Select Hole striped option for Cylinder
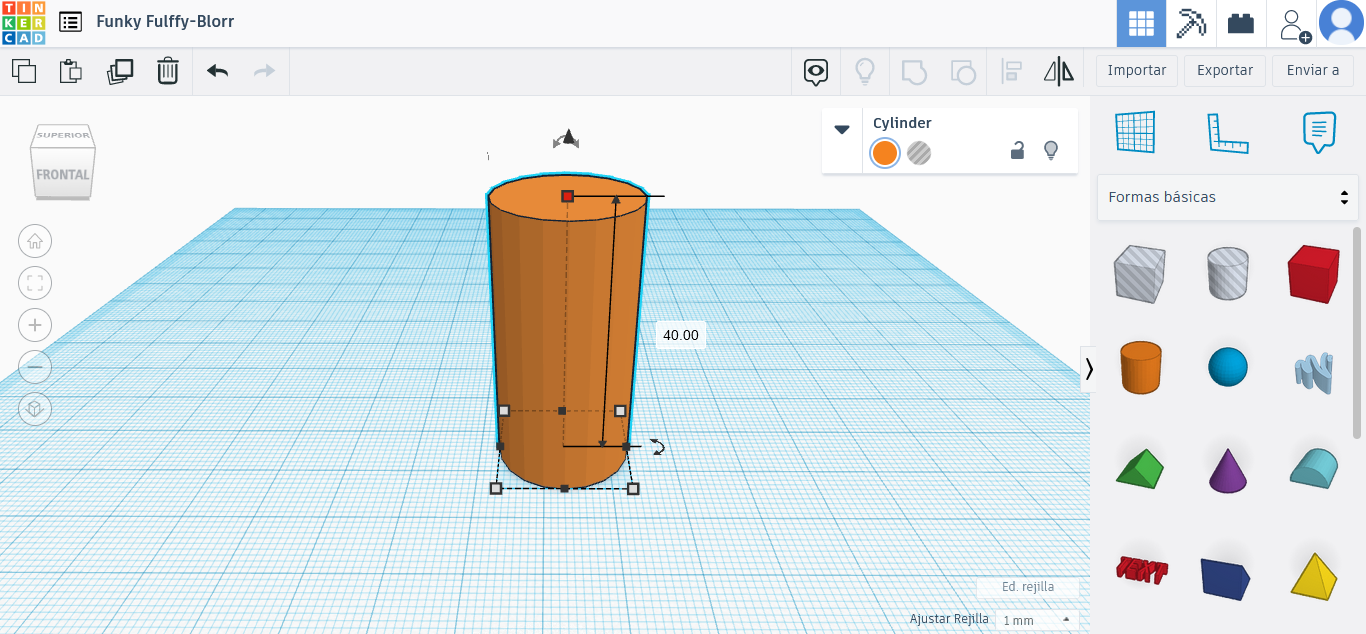The height and width of the screenshot is (634, 1366). click(x=919, y=153)
